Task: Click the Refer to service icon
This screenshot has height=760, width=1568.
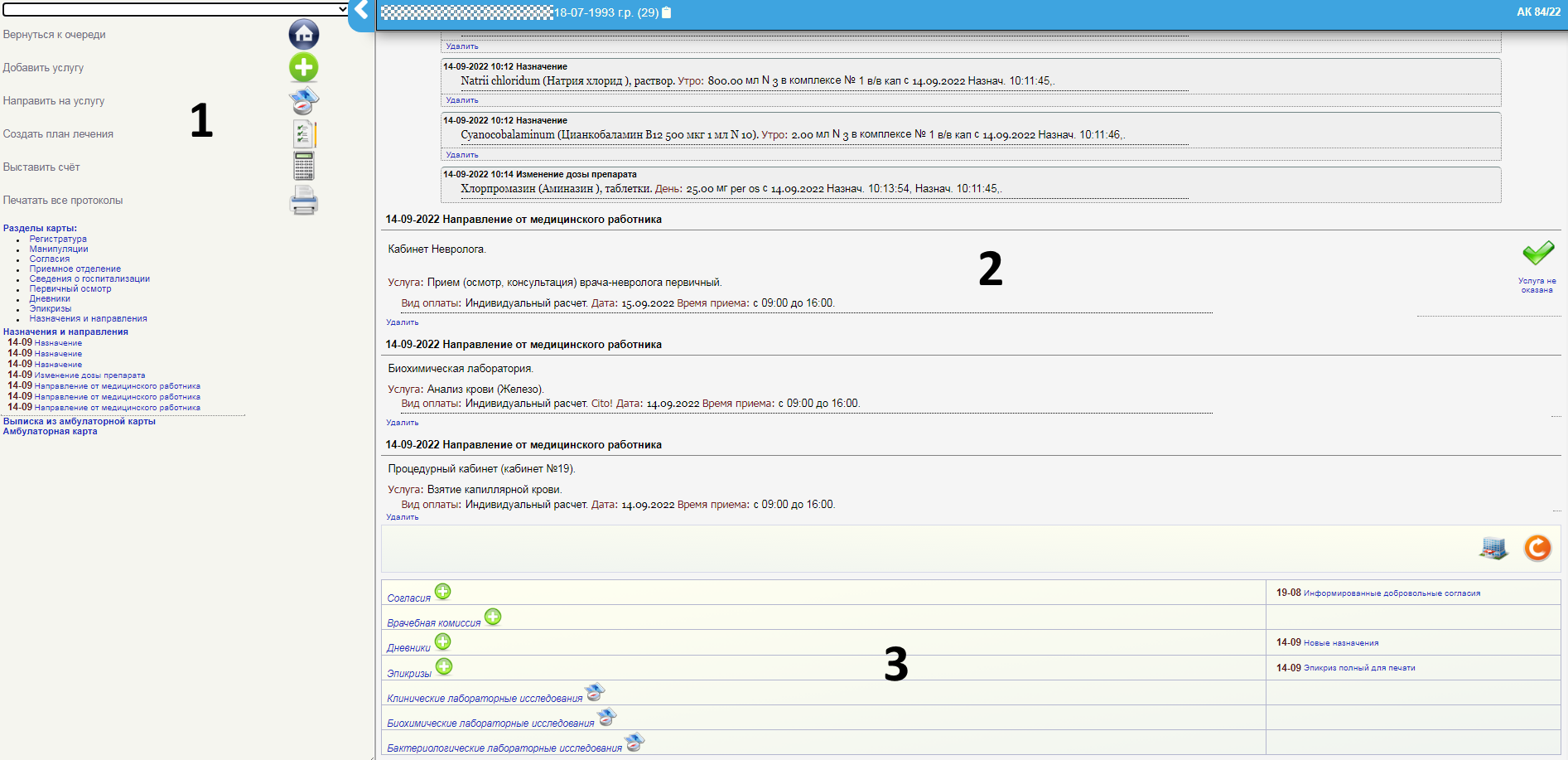Action: [x=304, y=100]
